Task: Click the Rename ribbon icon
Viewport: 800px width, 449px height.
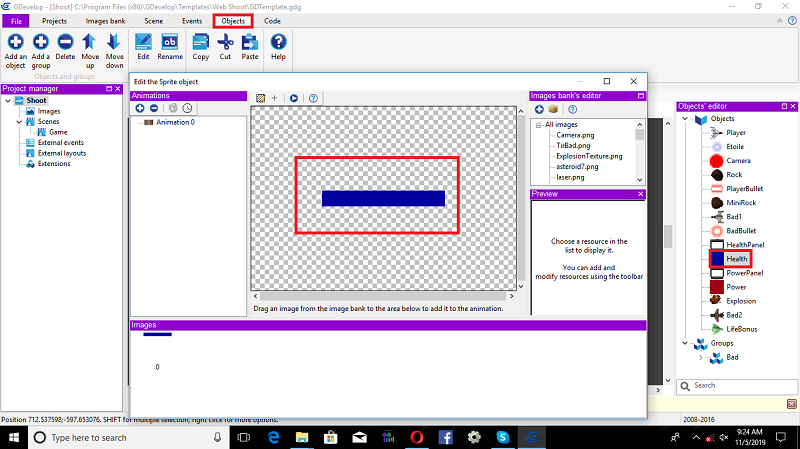Action: (170, 42)
